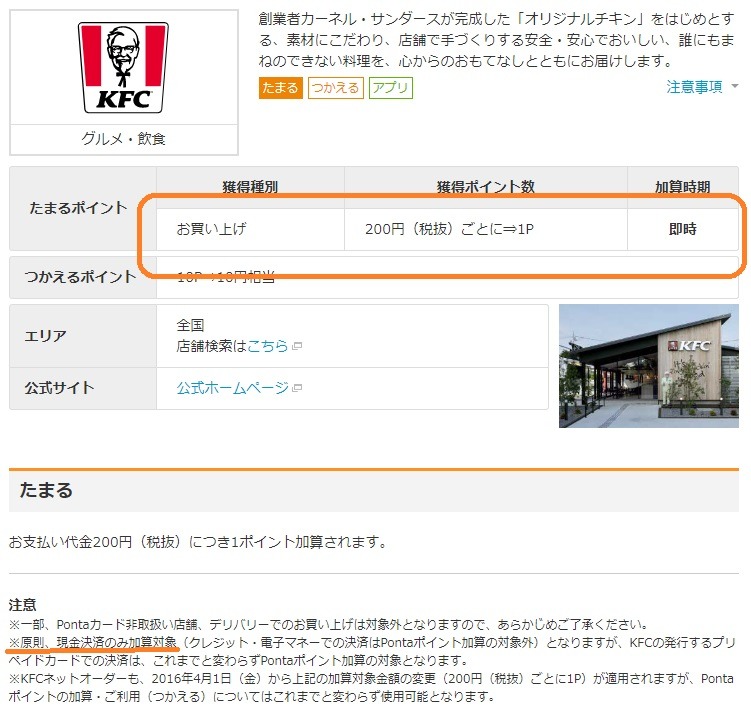
Task: Click the お買い上げ table cell
Action: coord(250,229)
